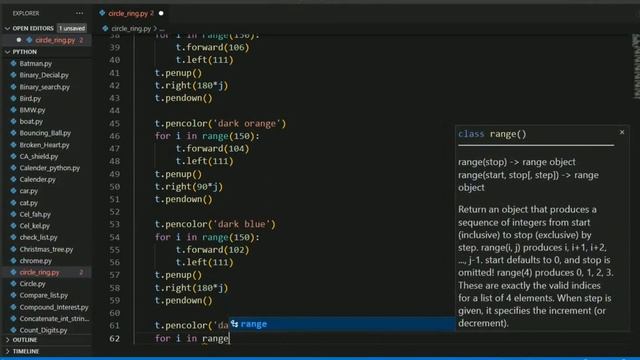This screenshot has width=640, height=360.
Task: Click the Python file icon beside Bird.py
Action: pos(13,98)
